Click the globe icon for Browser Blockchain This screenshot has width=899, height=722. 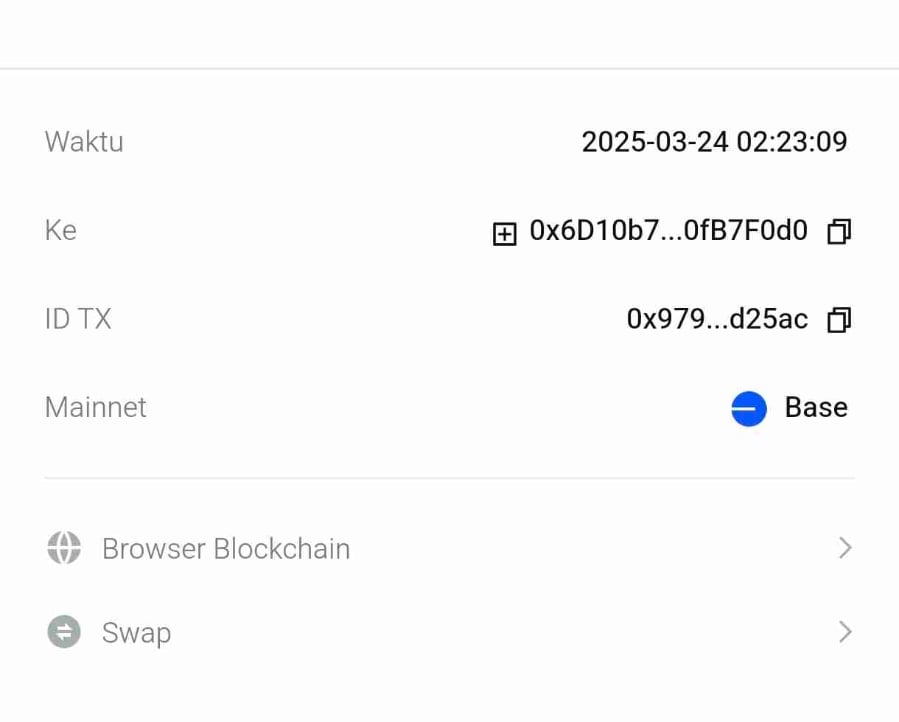point(64,548)
